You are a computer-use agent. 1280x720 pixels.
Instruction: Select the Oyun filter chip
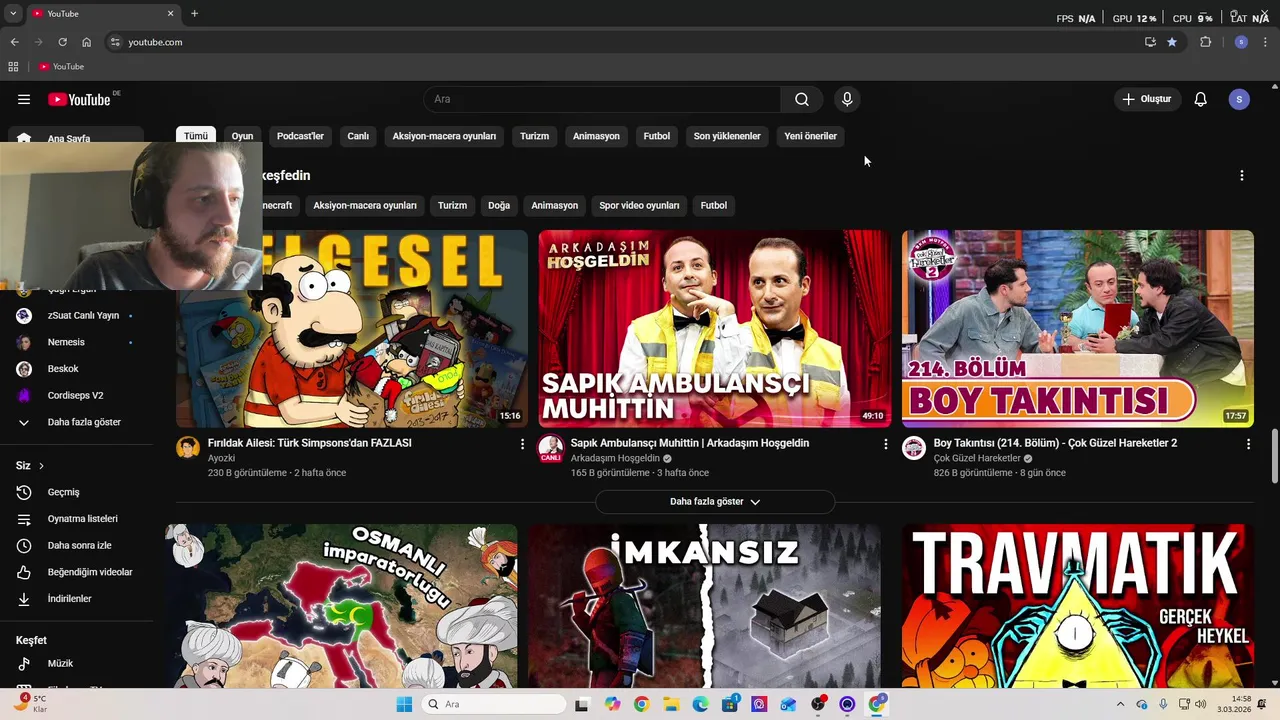(x=243, y=136)
